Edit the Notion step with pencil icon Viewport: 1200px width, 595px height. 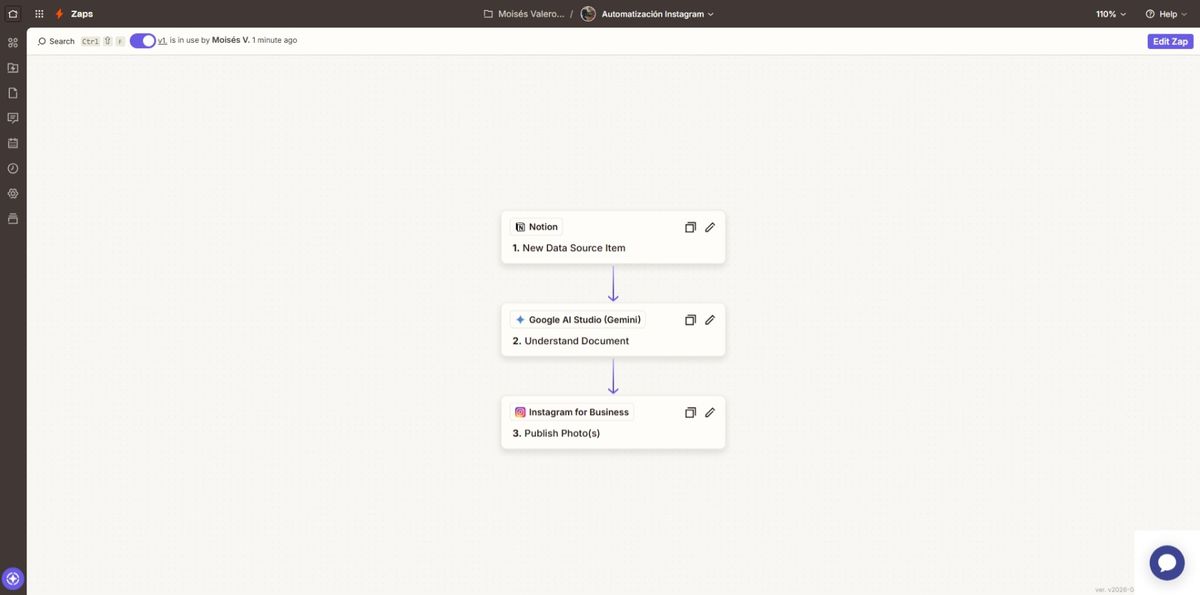710,227
